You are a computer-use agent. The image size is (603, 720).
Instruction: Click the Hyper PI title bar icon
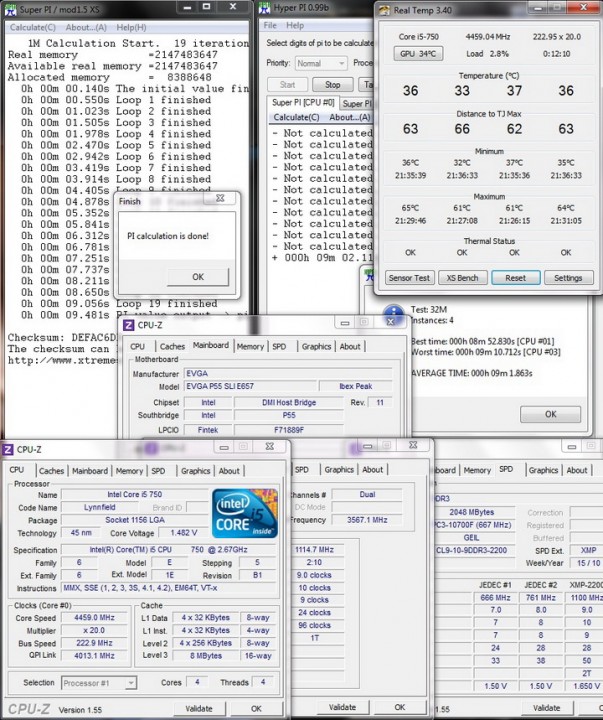tap(265, 8)
